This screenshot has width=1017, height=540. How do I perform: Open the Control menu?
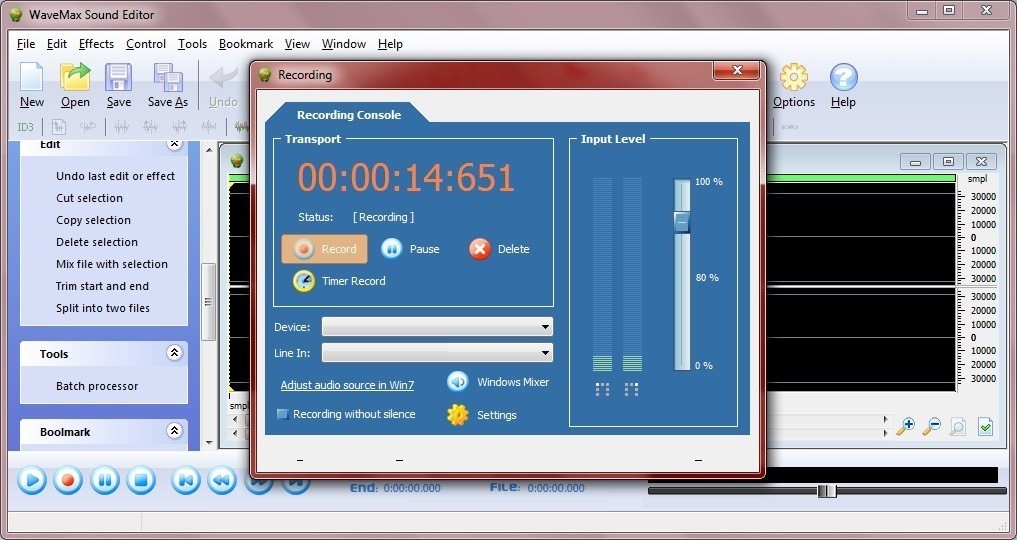(x=146, y=44)
